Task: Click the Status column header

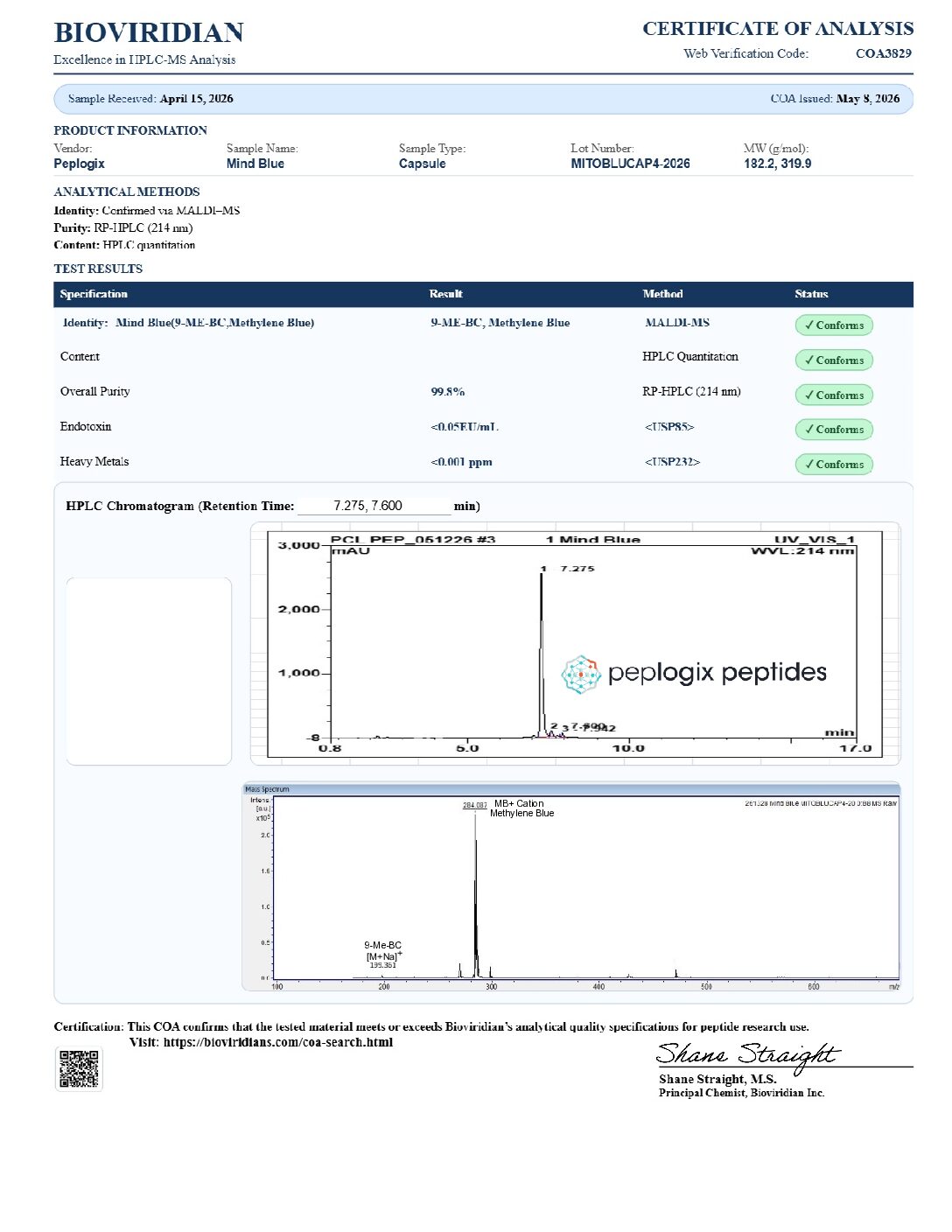Action: 811,294
